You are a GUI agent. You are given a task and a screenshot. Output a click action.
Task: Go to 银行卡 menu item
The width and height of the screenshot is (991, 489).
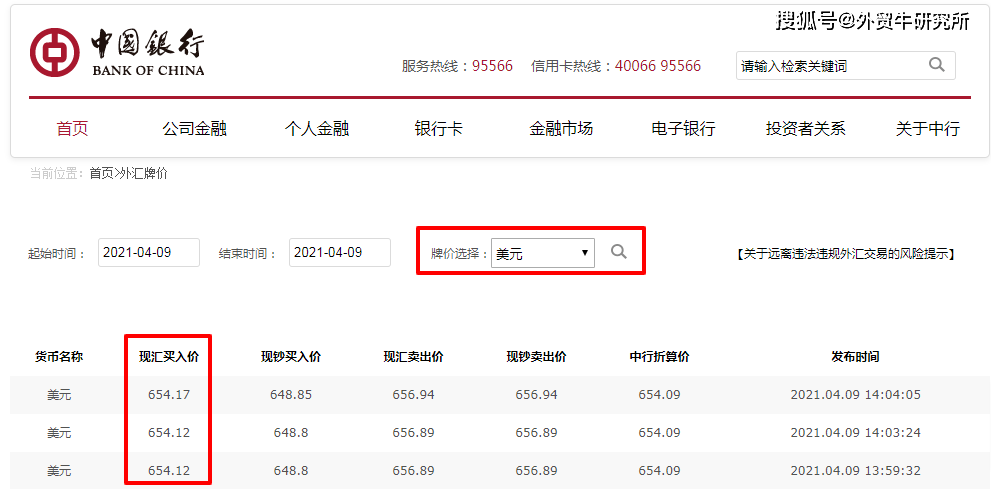pos(439,128)
